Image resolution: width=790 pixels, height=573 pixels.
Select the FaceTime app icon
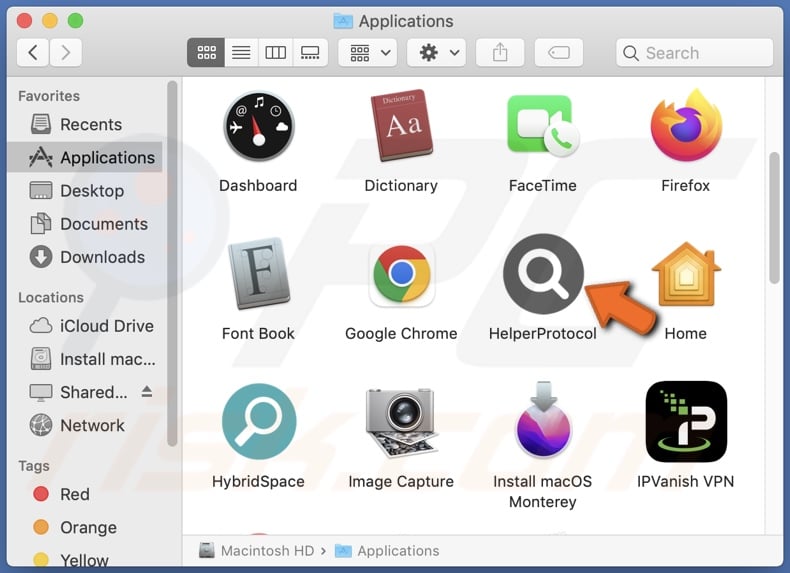[x=543, y=125]
